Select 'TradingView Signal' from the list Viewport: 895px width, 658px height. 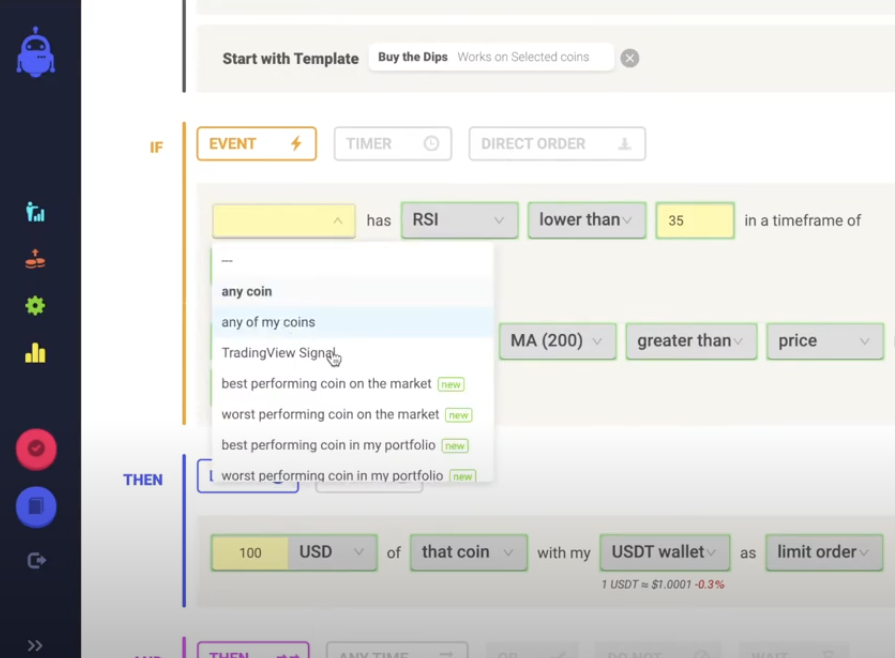click(x=278, y=353)
